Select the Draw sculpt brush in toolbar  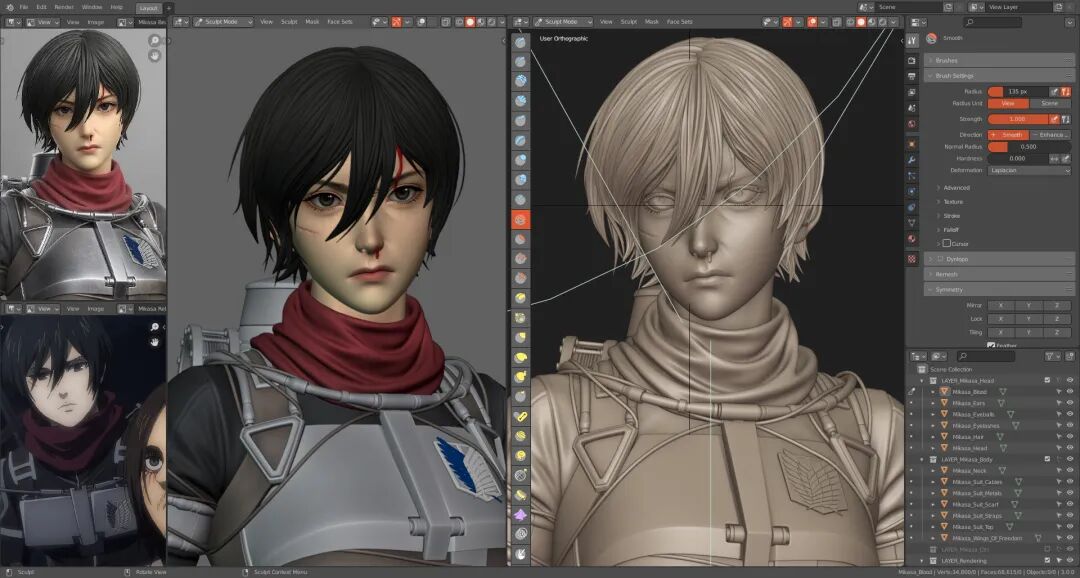[521, 42]
